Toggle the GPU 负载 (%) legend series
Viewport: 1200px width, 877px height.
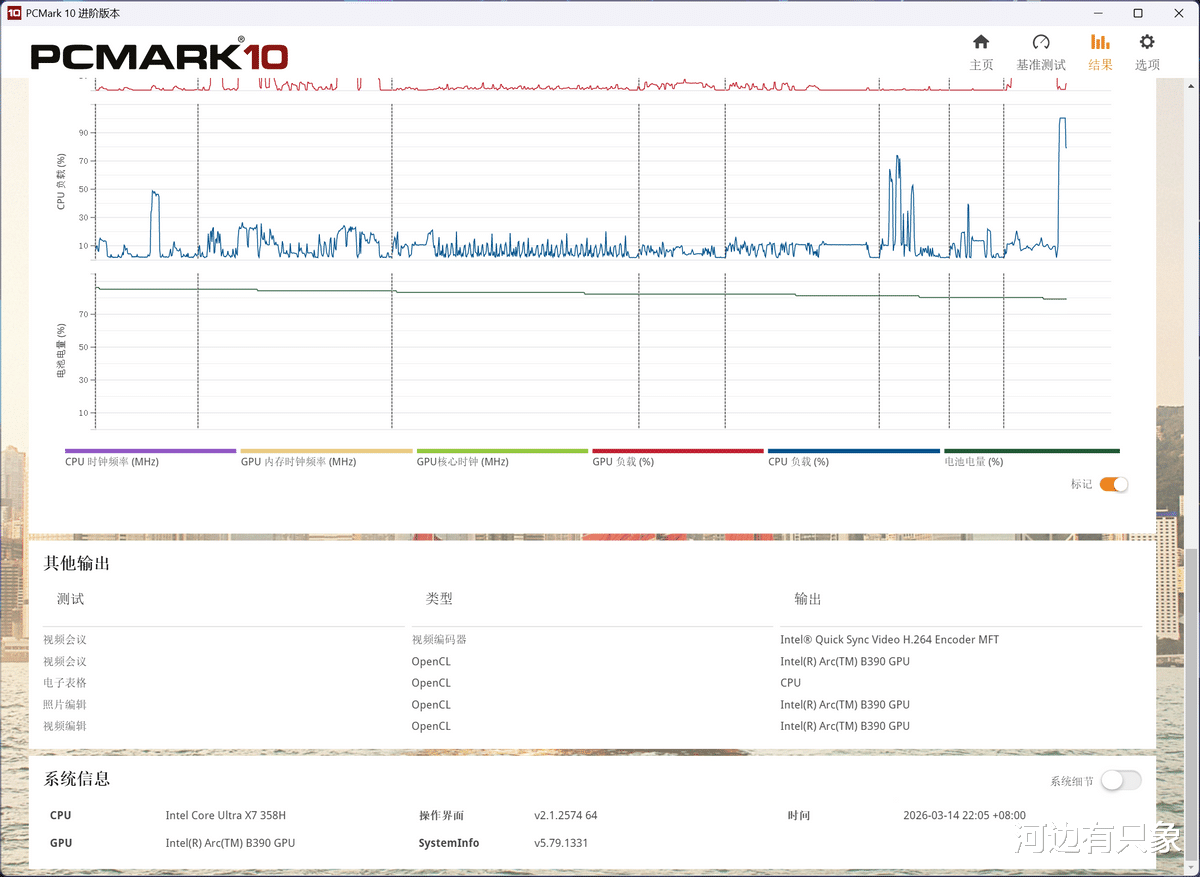678,457
